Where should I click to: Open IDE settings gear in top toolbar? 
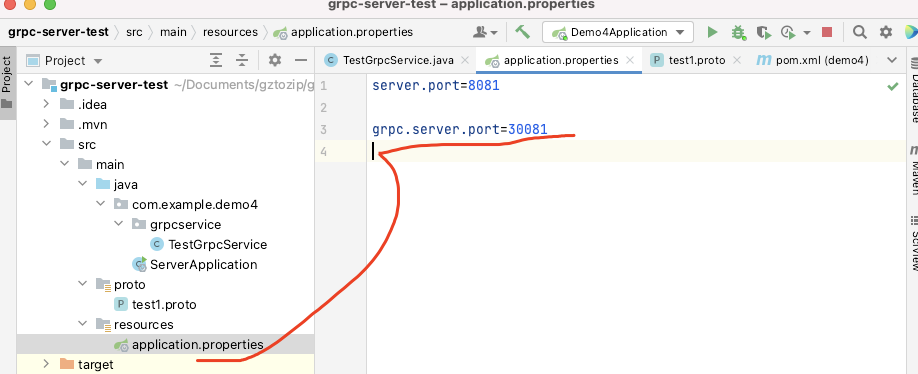click(886, 32)
